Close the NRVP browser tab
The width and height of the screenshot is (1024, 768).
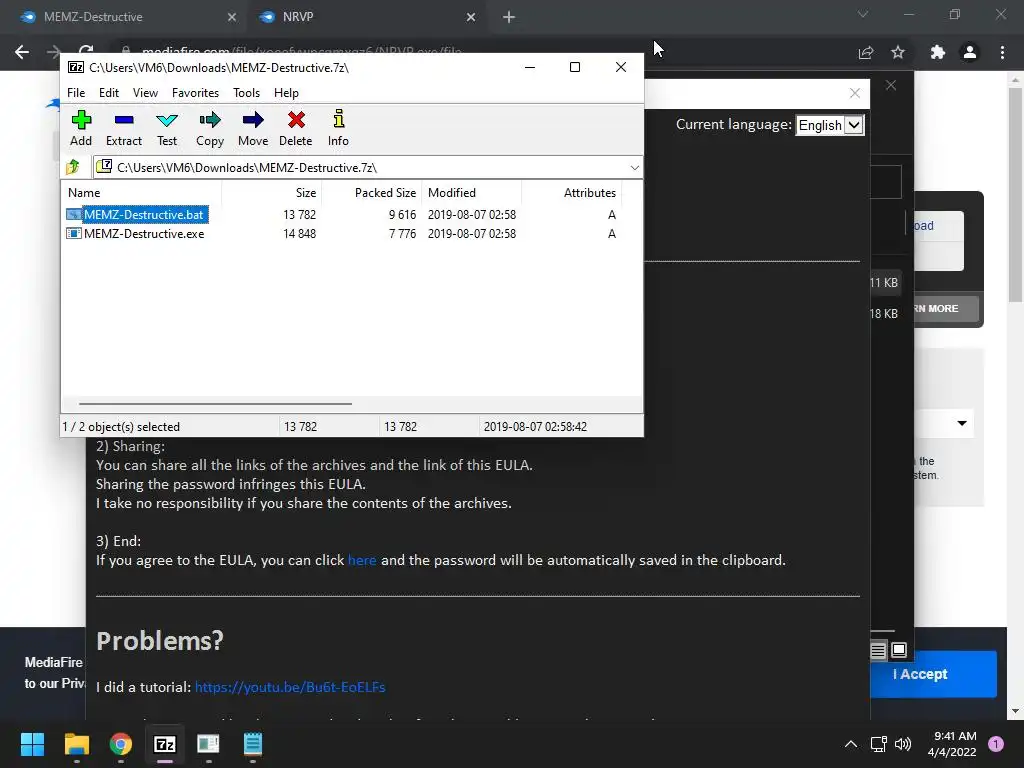click(x=471, y=18)
